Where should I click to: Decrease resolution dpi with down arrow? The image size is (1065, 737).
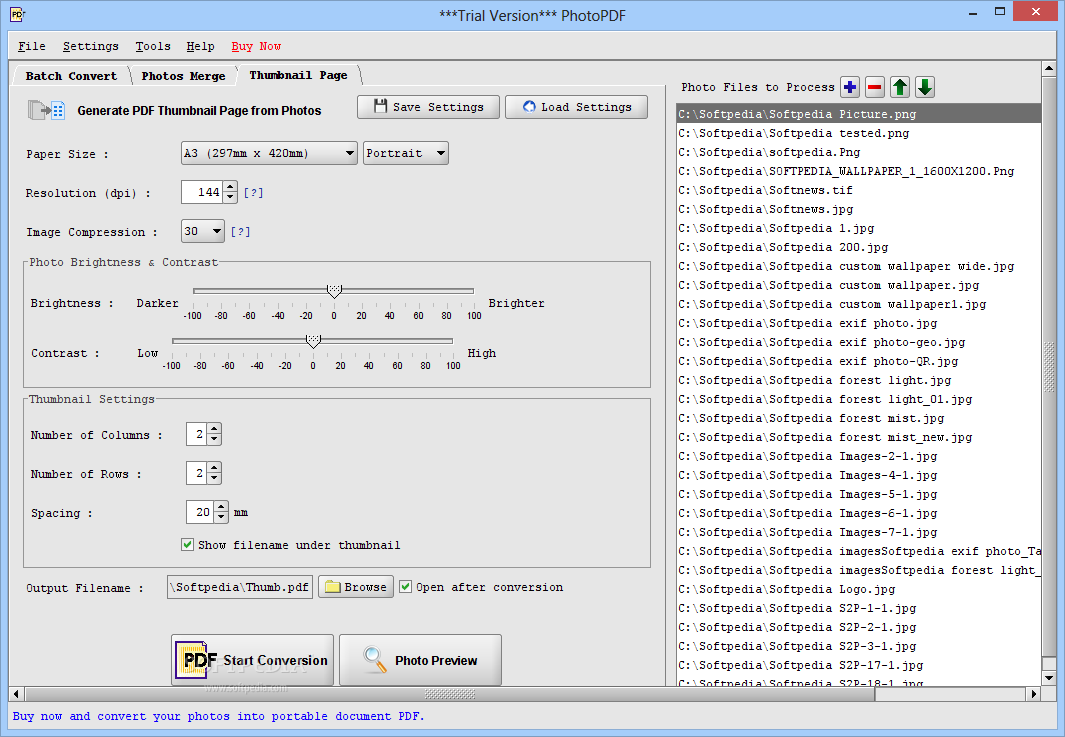230,198
